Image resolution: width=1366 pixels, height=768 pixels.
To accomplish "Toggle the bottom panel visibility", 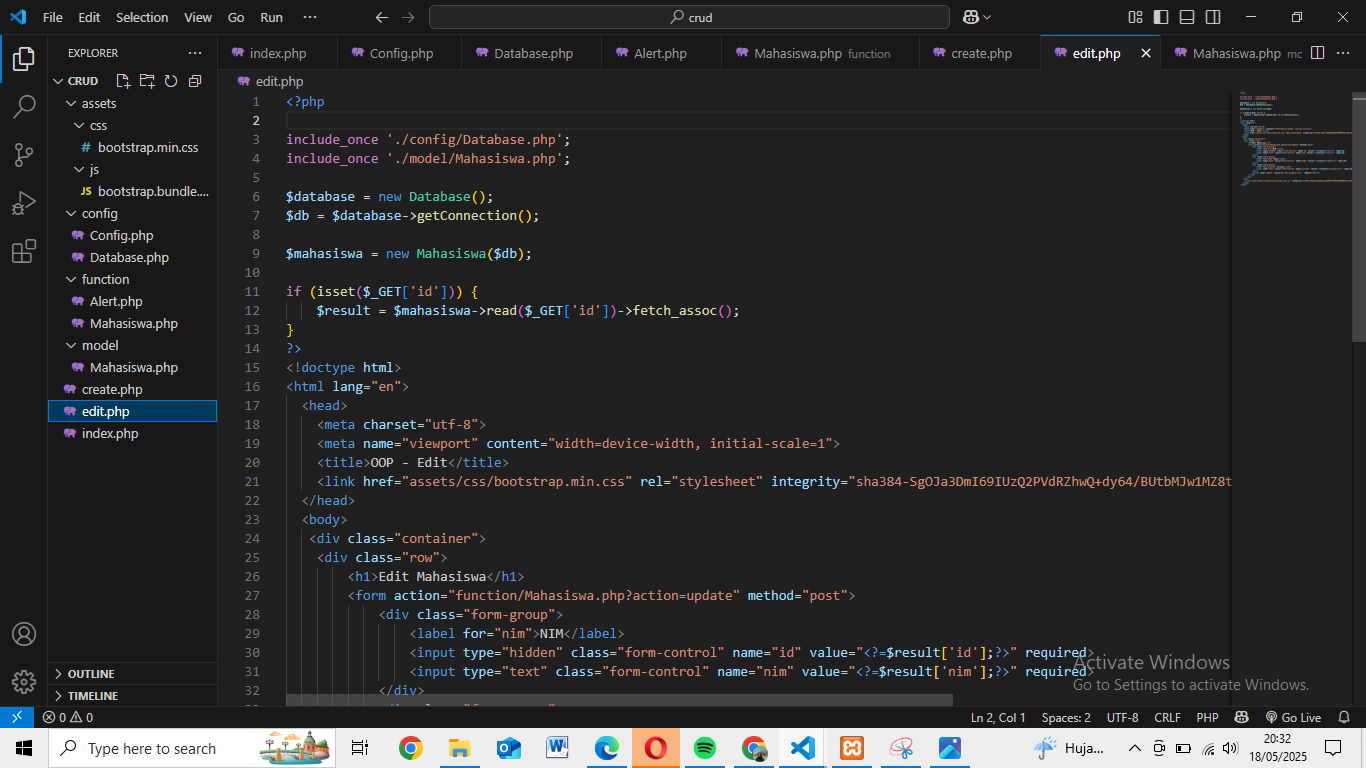I will pos(1186,17).
